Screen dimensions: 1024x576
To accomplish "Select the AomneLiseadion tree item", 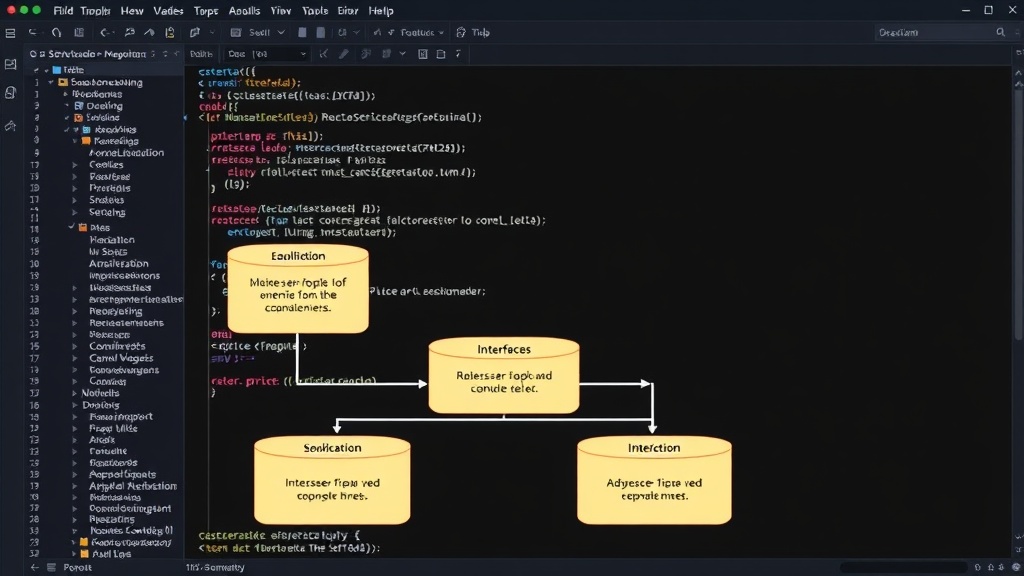I will click(127, 153).
